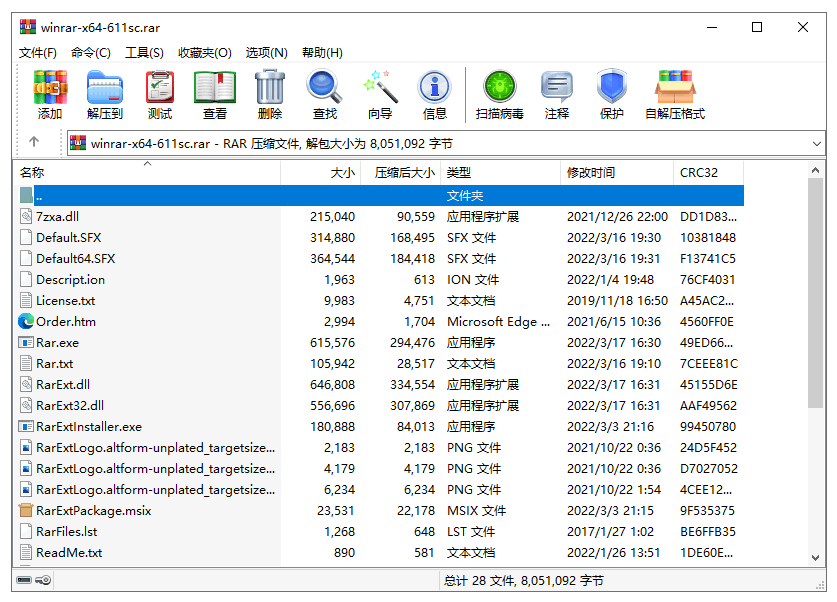Sort files by 名称 column header
This screenshot has width=837, height=602.
pyautogui.click(x=147, y=172)
